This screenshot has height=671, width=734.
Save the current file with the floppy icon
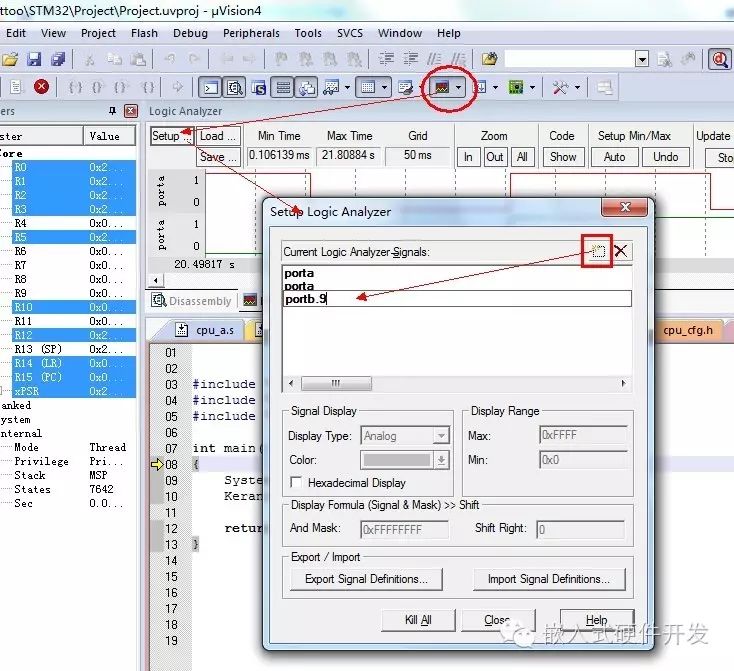pyautogui.click(x=34, y=59)
